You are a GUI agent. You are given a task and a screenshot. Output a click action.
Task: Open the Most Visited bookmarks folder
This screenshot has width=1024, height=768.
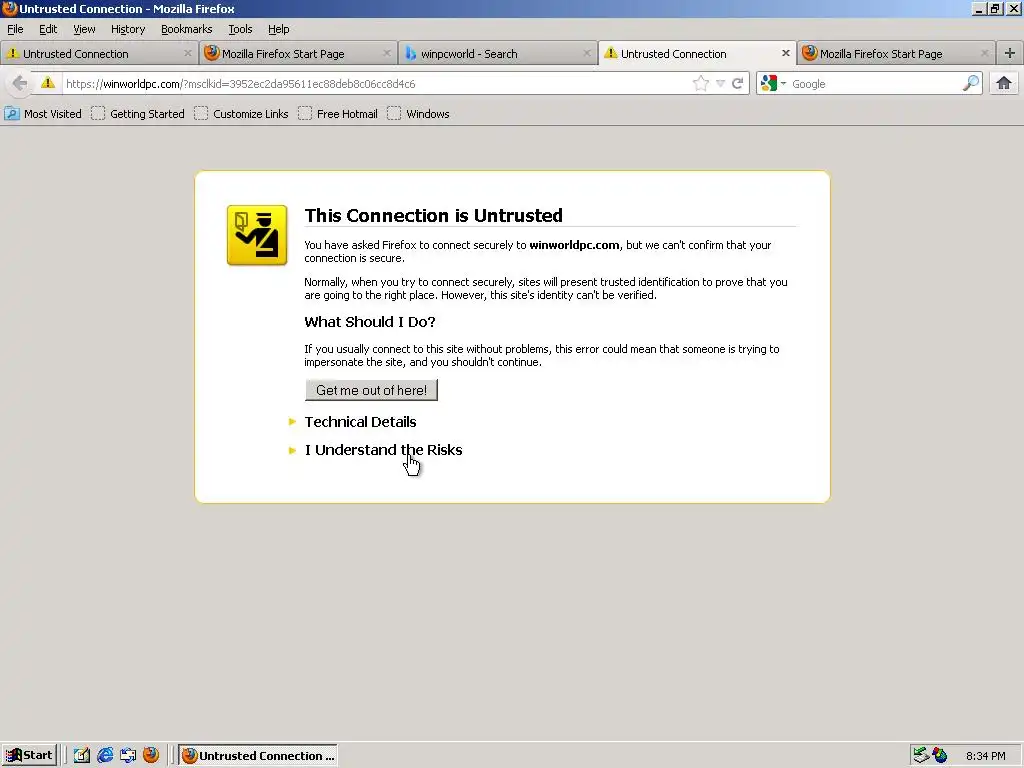43,114
